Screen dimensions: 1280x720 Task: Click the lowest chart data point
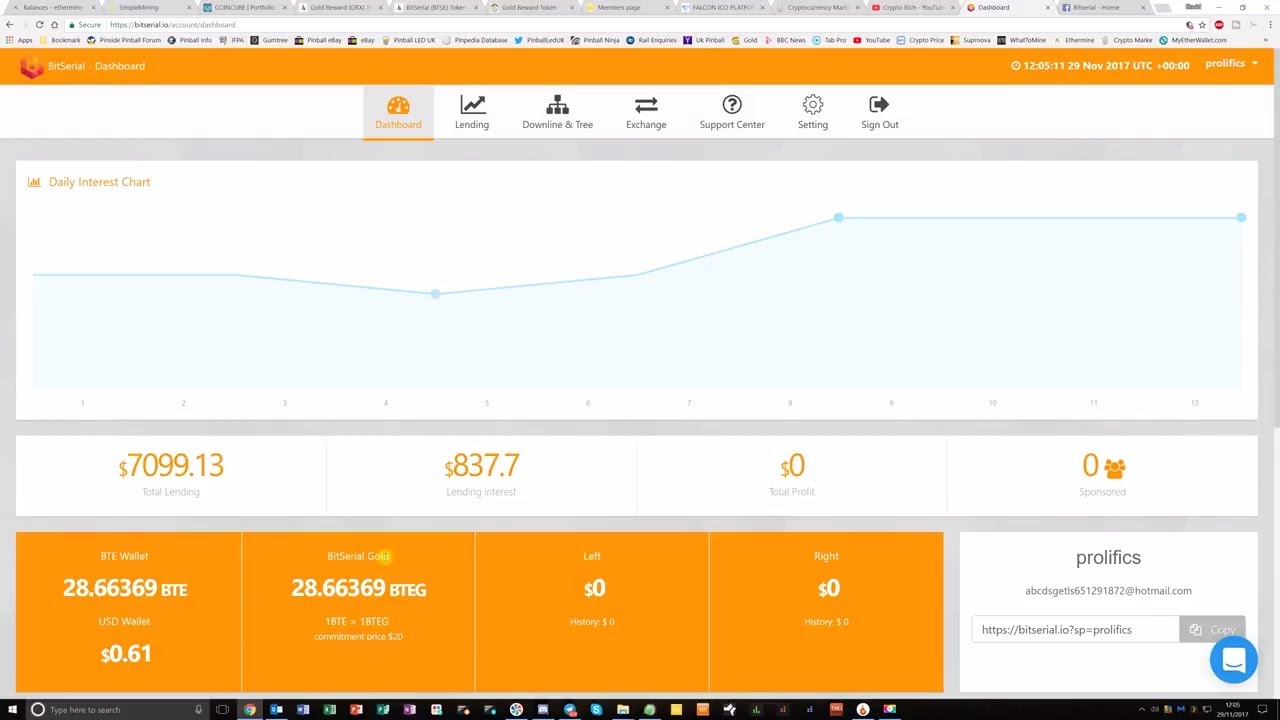(435, 294)
